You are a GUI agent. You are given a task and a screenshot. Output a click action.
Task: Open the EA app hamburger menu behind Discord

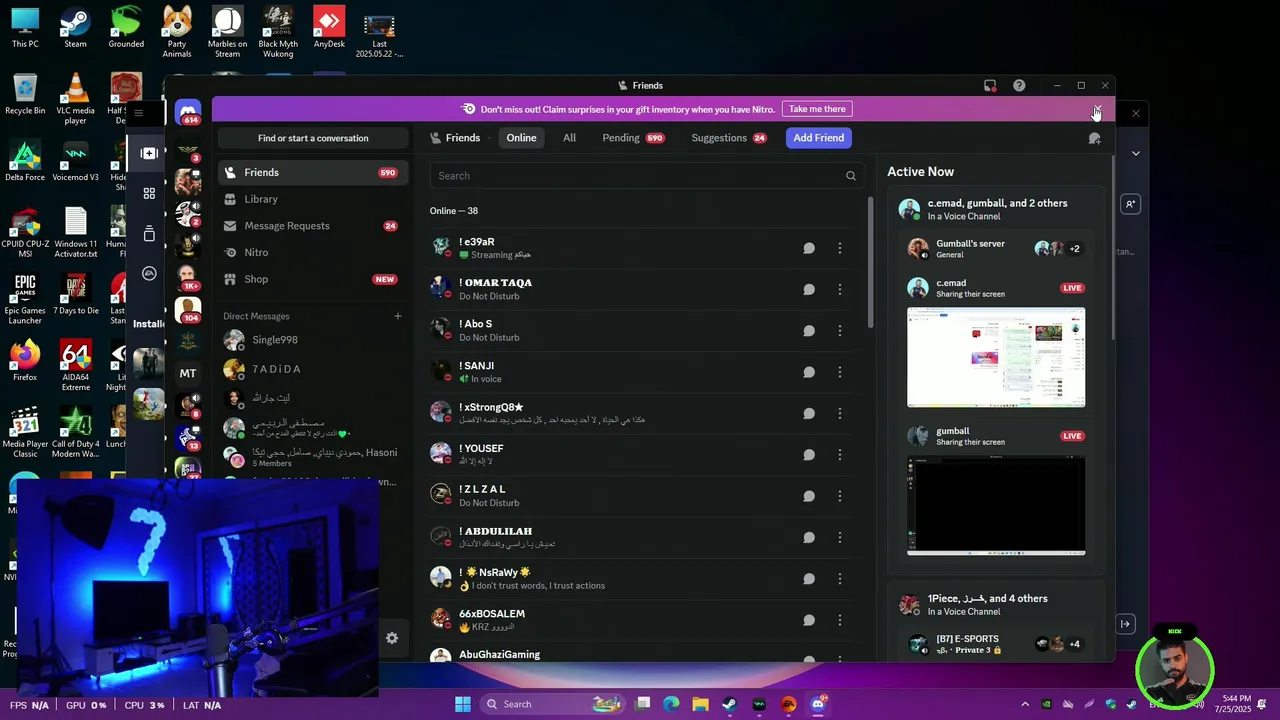[x=139, y=113]
